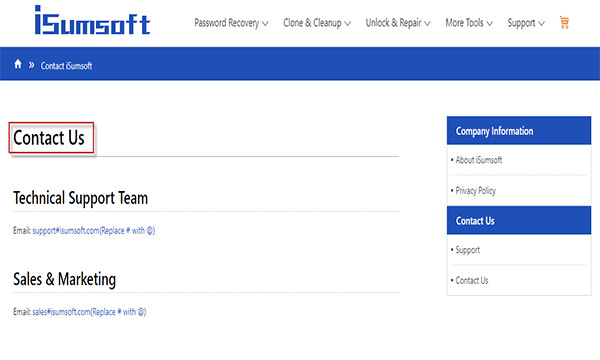Open Privacy Policy in sidebar
600x360 pixels.
point(475,191)
